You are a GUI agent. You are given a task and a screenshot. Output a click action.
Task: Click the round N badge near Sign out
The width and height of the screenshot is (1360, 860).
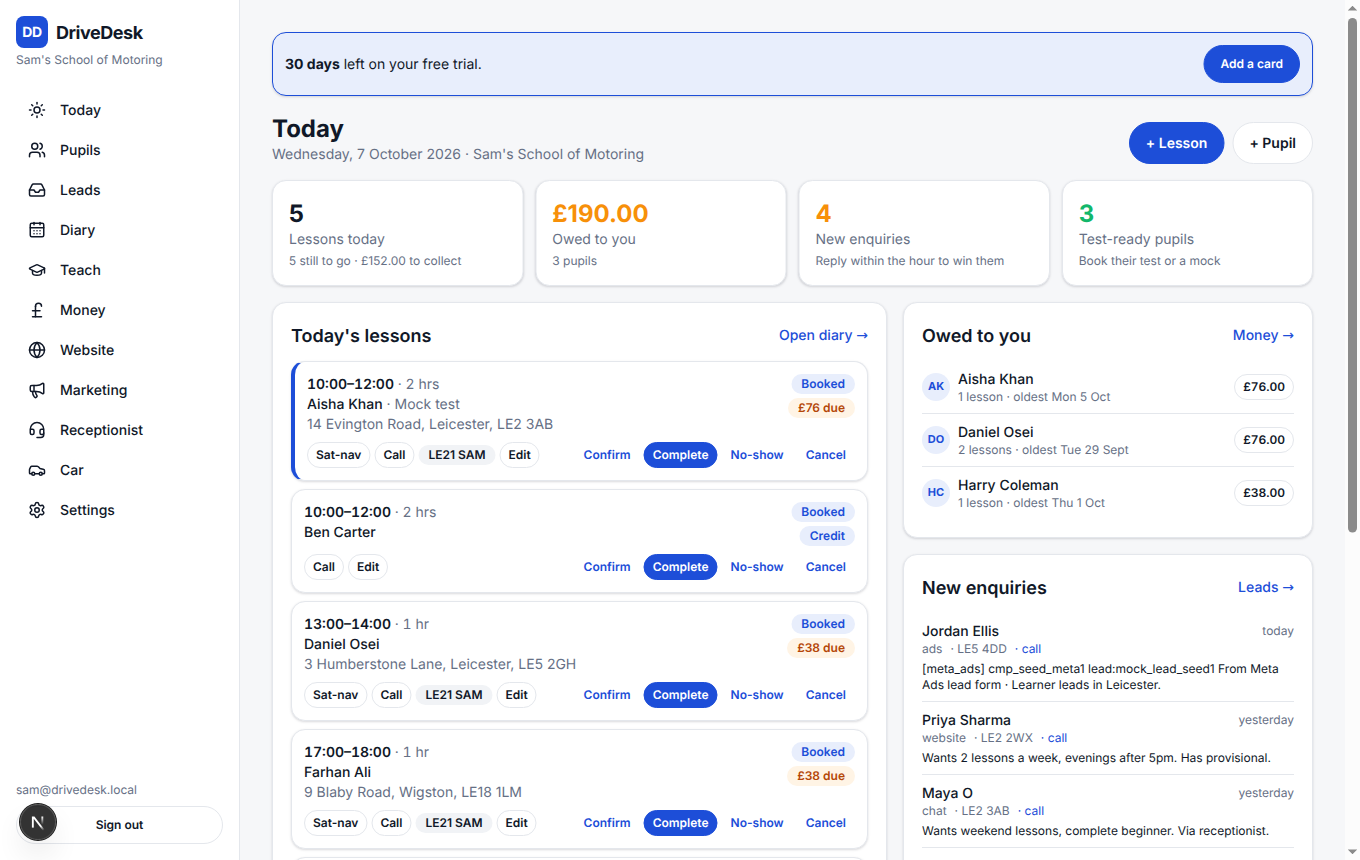click(38, 823)
